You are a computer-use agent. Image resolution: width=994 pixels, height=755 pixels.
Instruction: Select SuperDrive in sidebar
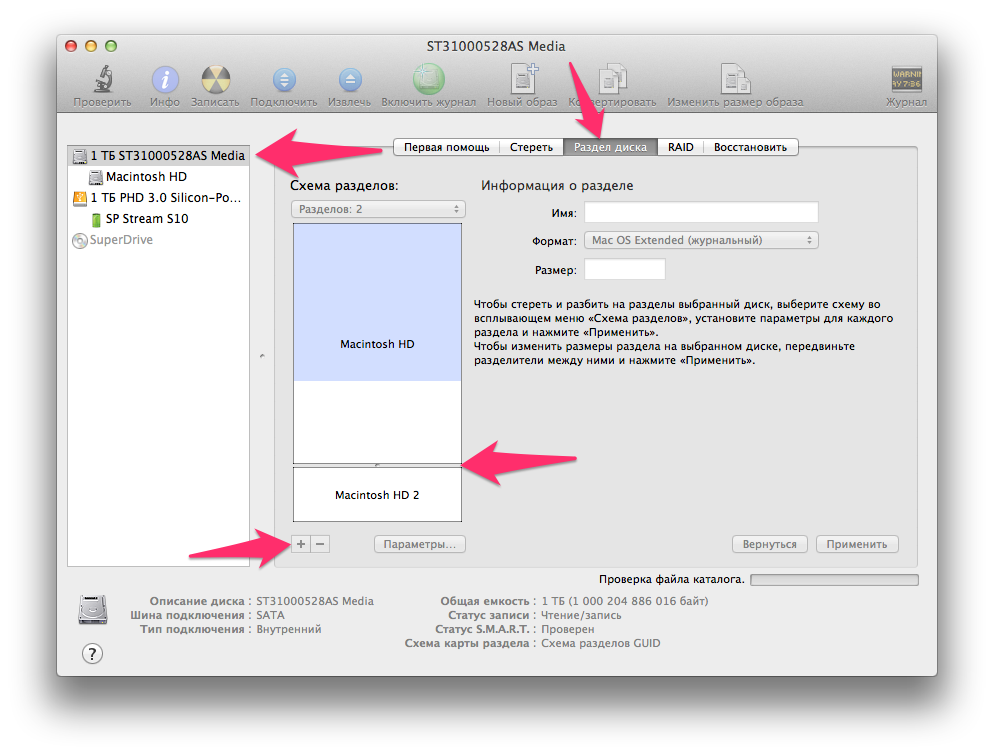[158, 240]
